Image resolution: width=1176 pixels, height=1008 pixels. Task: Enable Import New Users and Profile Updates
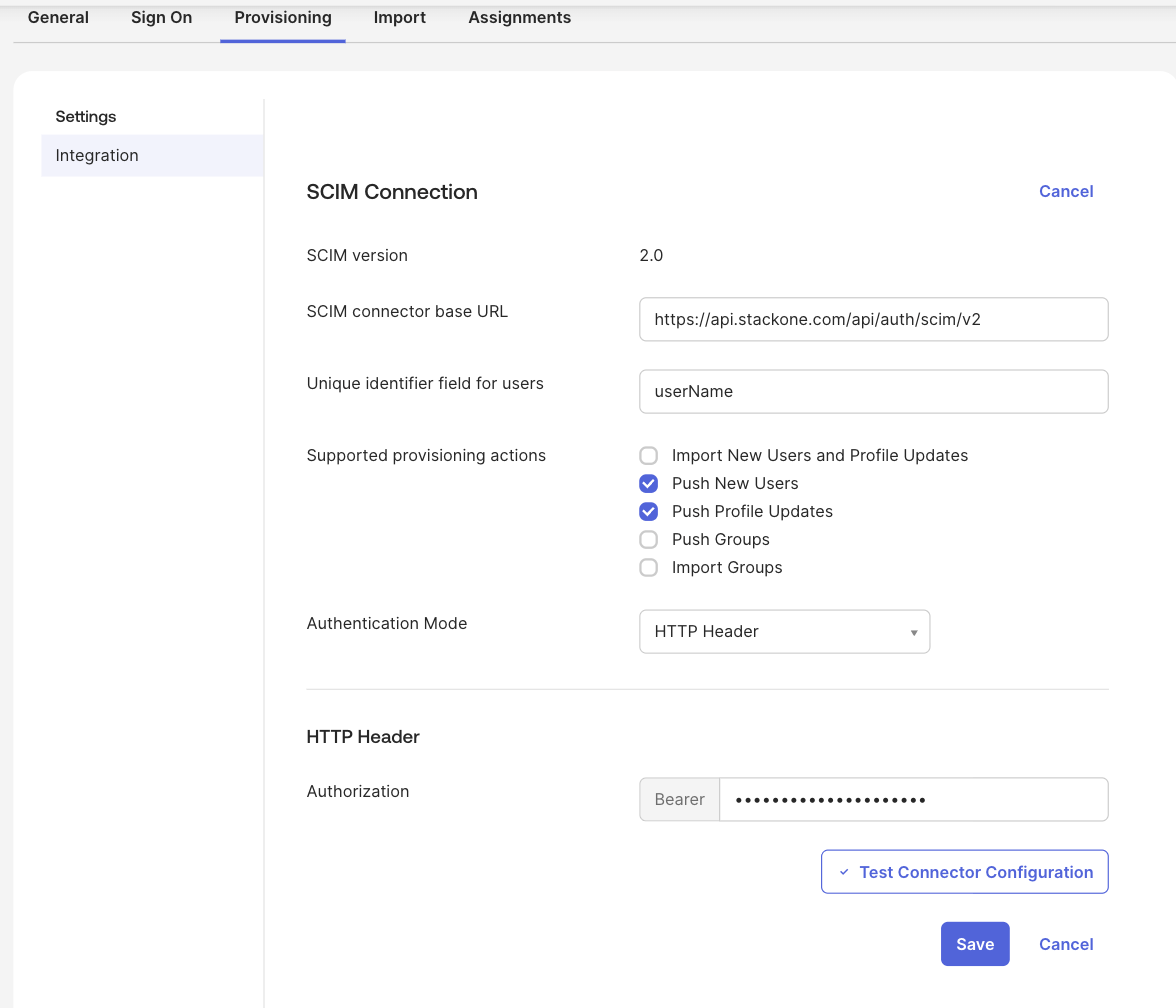[x=649, y=455]
